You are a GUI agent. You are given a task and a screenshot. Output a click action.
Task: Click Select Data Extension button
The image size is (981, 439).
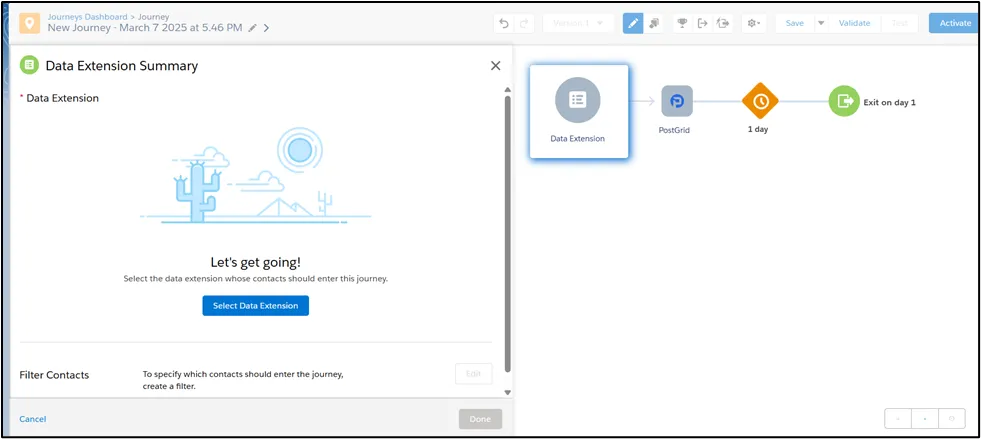click(x=255, y=306)
